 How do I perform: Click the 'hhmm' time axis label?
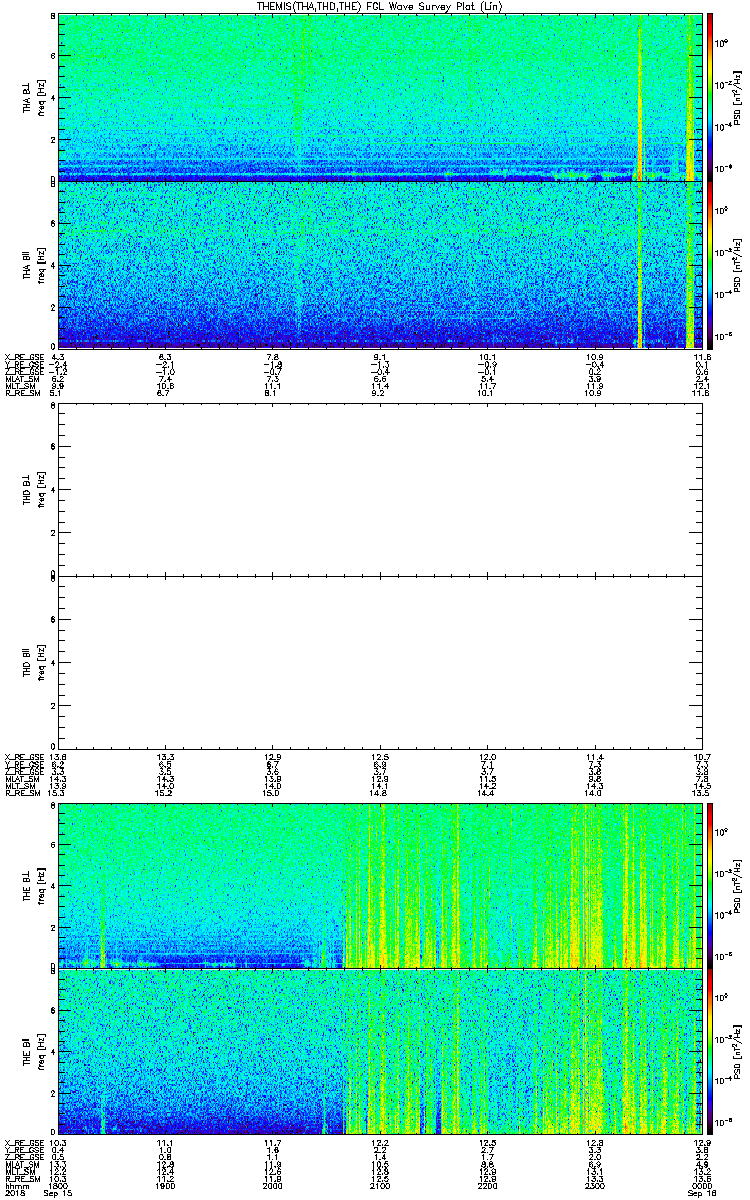pyautogui.click(x=16, y=1186)
